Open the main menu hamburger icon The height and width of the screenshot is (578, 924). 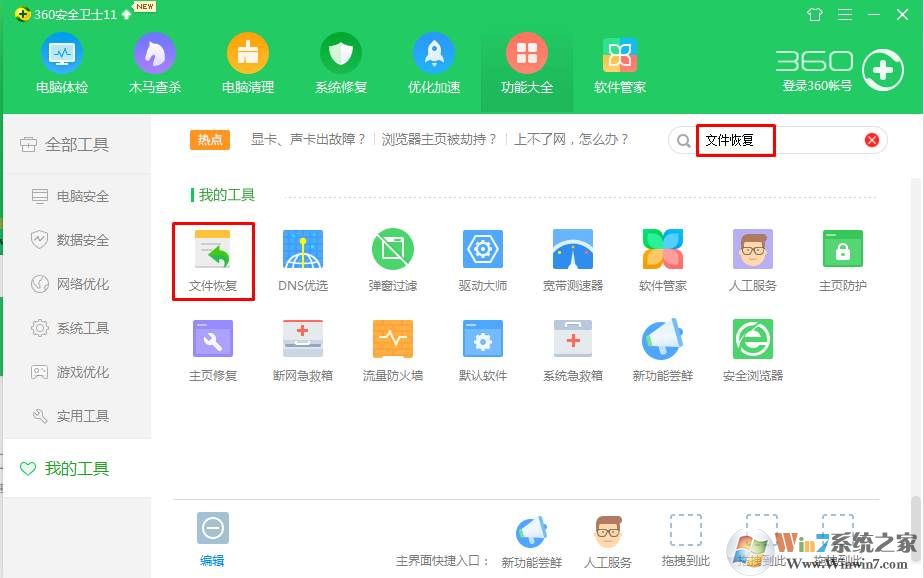pyautogui.click(x=844, y=14)
